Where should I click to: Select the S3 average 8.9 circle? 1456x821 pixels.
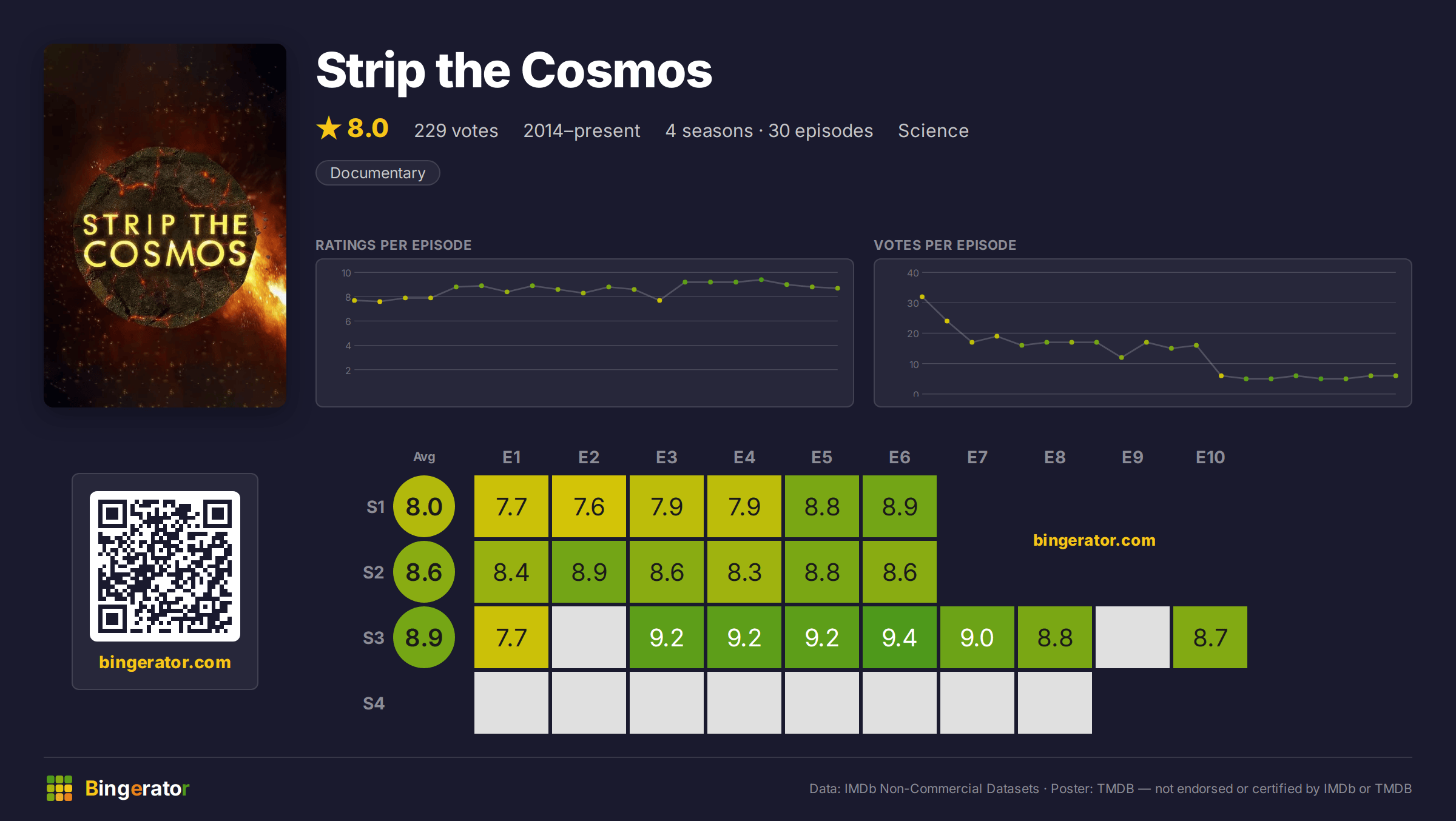(424, 637)
